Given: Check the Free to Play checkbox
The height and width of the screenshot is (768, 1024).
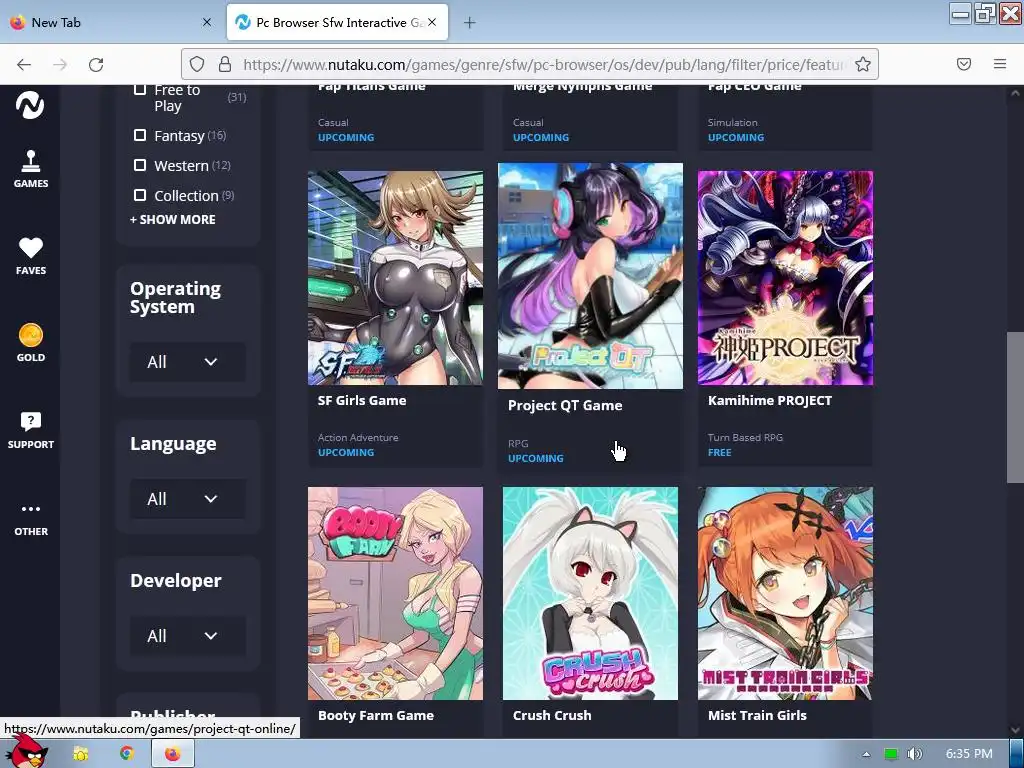Looking at the screenshot, I should click(139, 89).
